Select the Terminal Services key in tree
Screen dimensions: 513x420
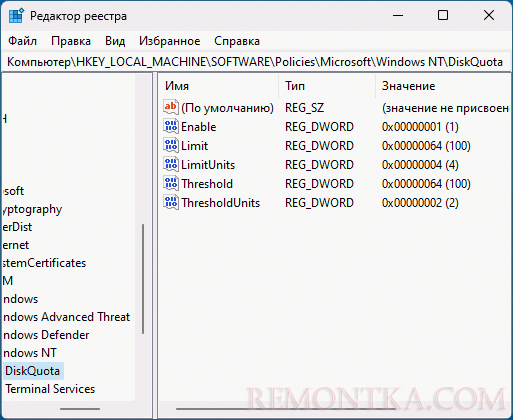50,389
